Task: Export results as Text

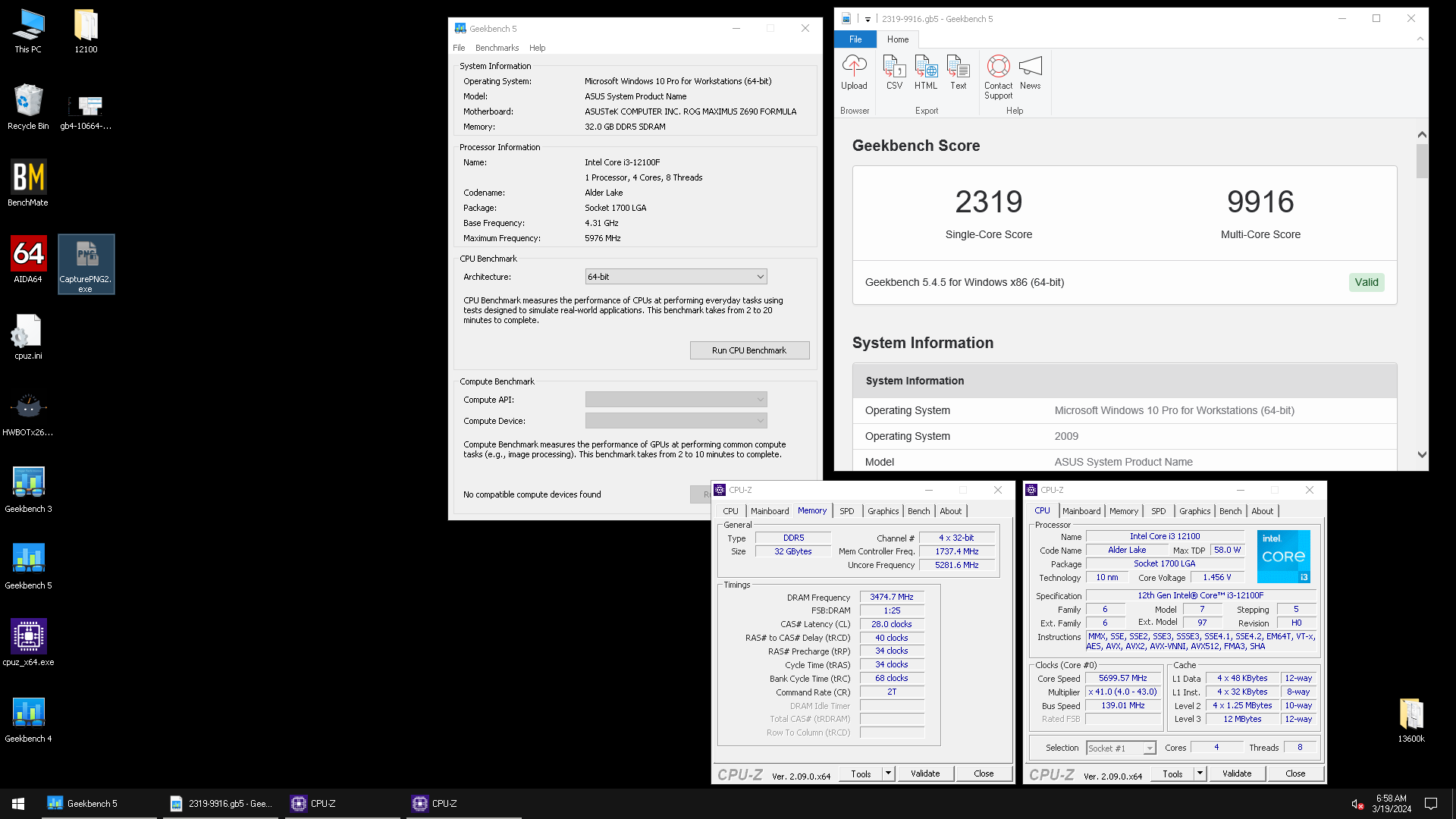Action: (x=959, y=73)
